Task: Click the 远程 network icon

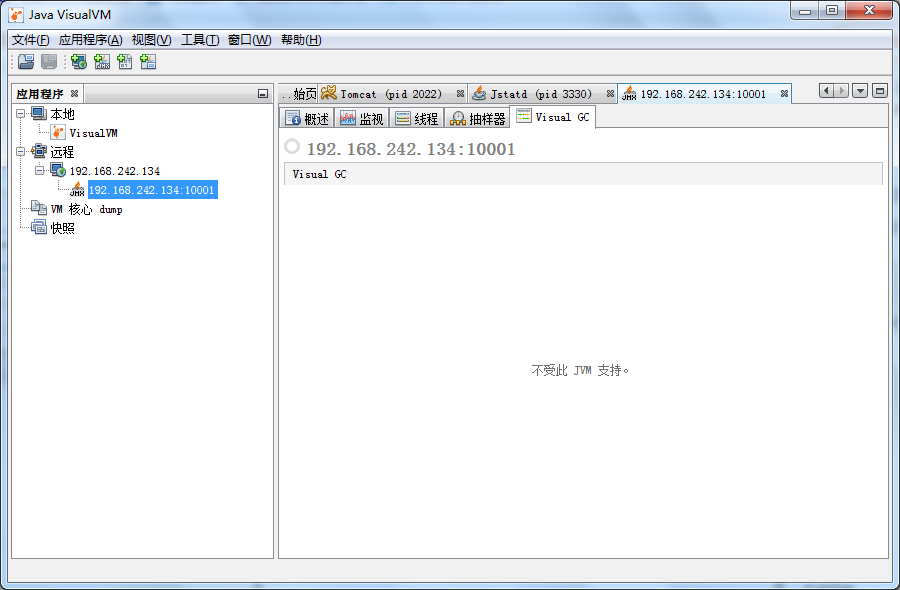Action: pos(38,152)
